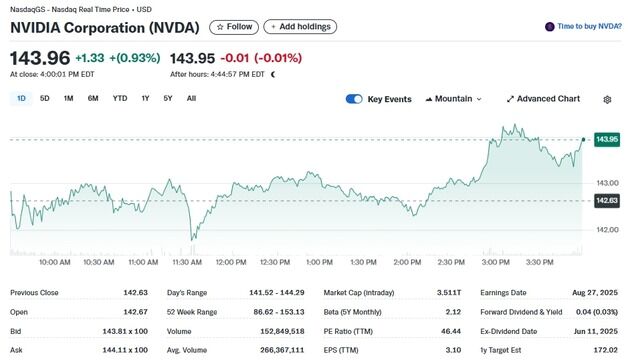Screen dimensions: 628x364
Task: Click the Ask value 144.11 x 100
Action: [x=125, y=350]
